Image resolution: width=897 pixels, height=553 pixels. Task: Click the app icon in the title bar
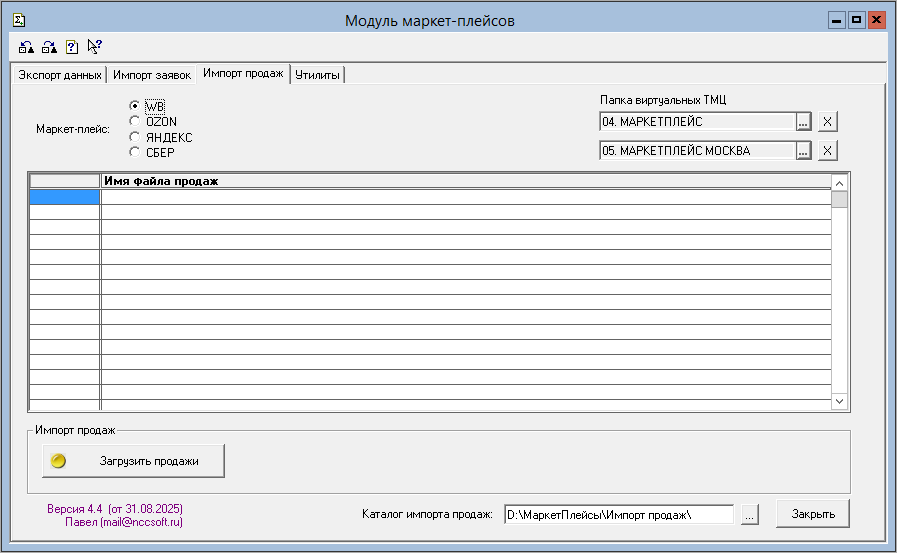[x=18, y=20]
